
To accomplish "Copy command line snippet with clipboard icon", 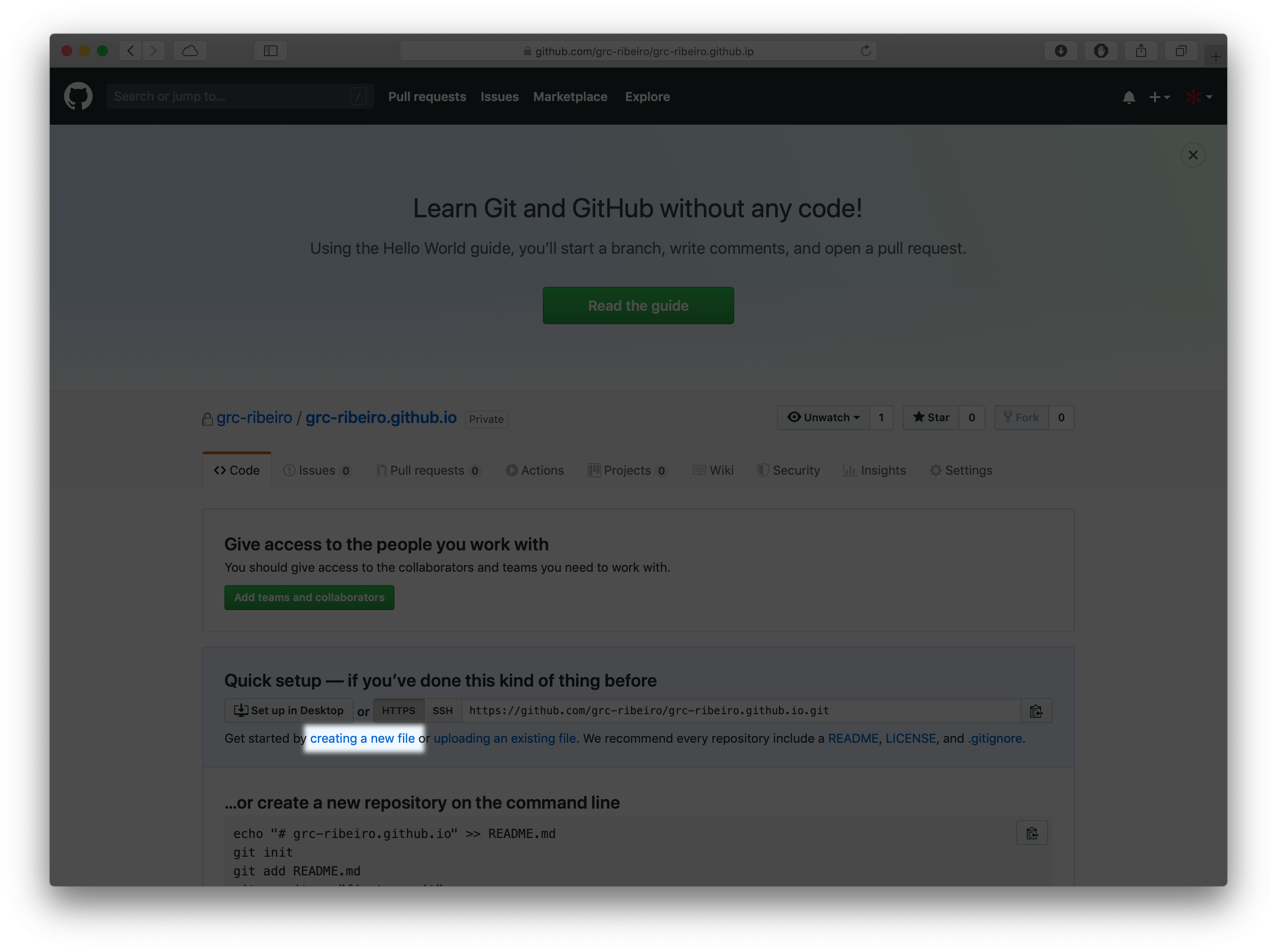I will [1032, 833].
